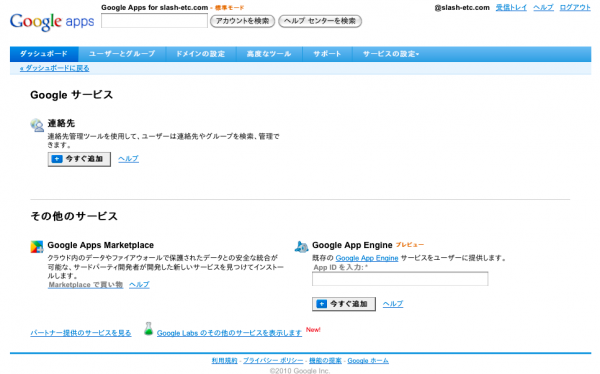This screenshot has height=374, width=600.
Task: Click the Google apps logo
Action: point(52,22)
